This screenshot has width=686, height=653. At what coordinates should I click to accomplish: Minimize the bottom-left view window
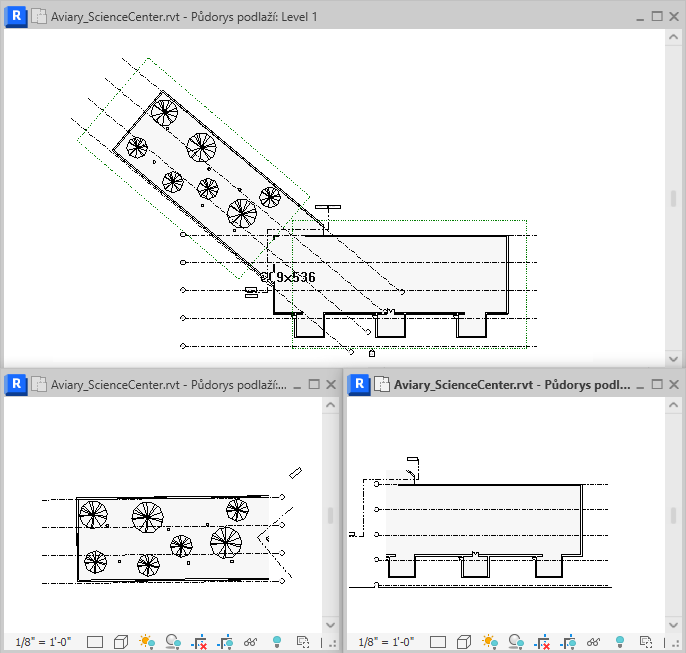(297, 384)
